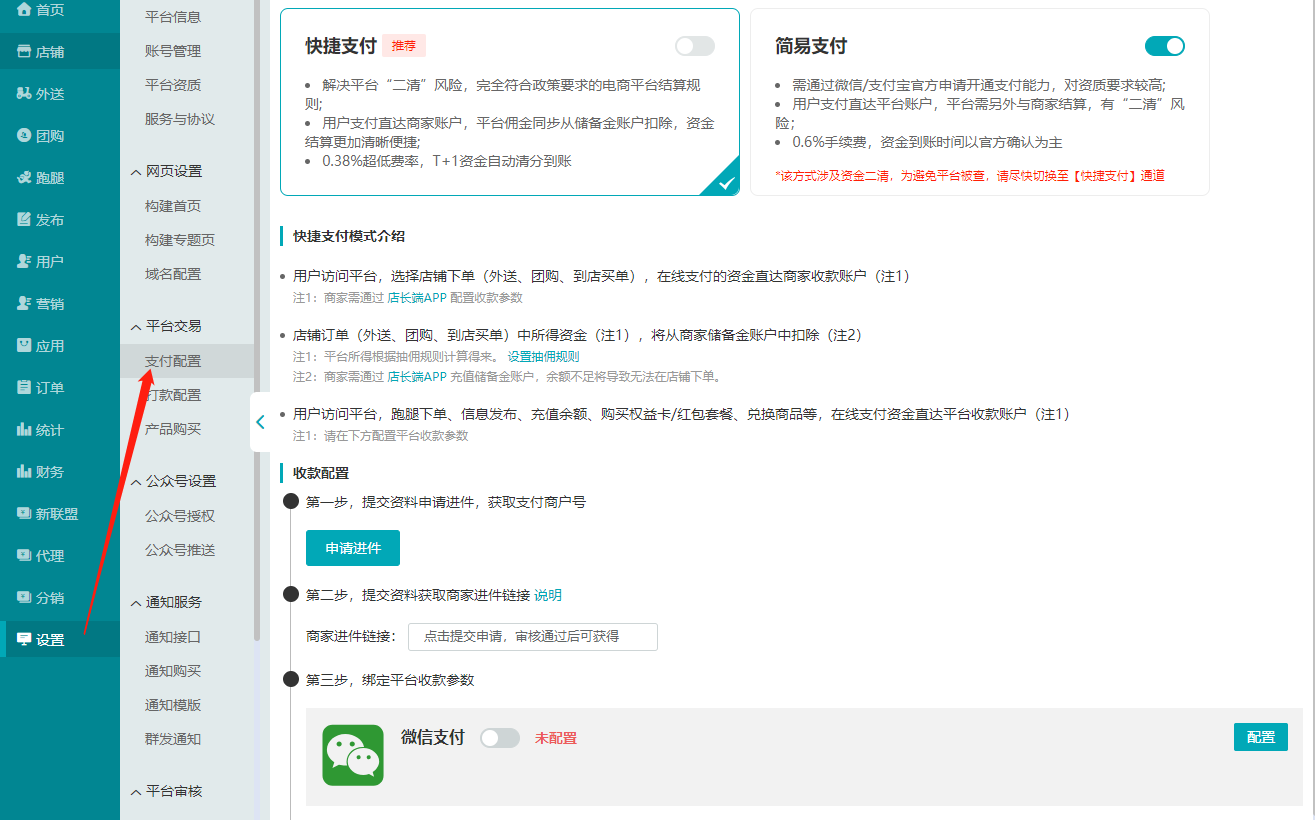Click the 代理 agent icon
The width and height of the screenshot is (1315, 820).
coord(24,555)
